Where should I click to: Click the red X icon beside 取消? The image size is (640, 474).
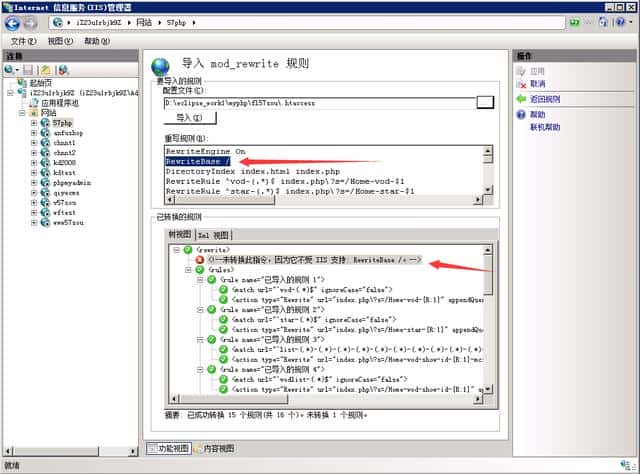tap(521, 84)
